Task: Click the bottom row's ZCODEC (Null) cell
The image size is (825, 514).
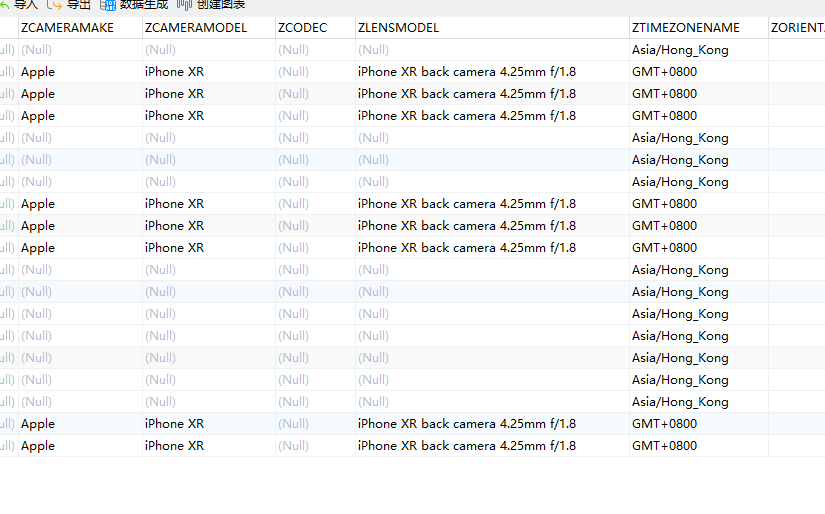Action: pyautogui.click(x=315, y=446)
